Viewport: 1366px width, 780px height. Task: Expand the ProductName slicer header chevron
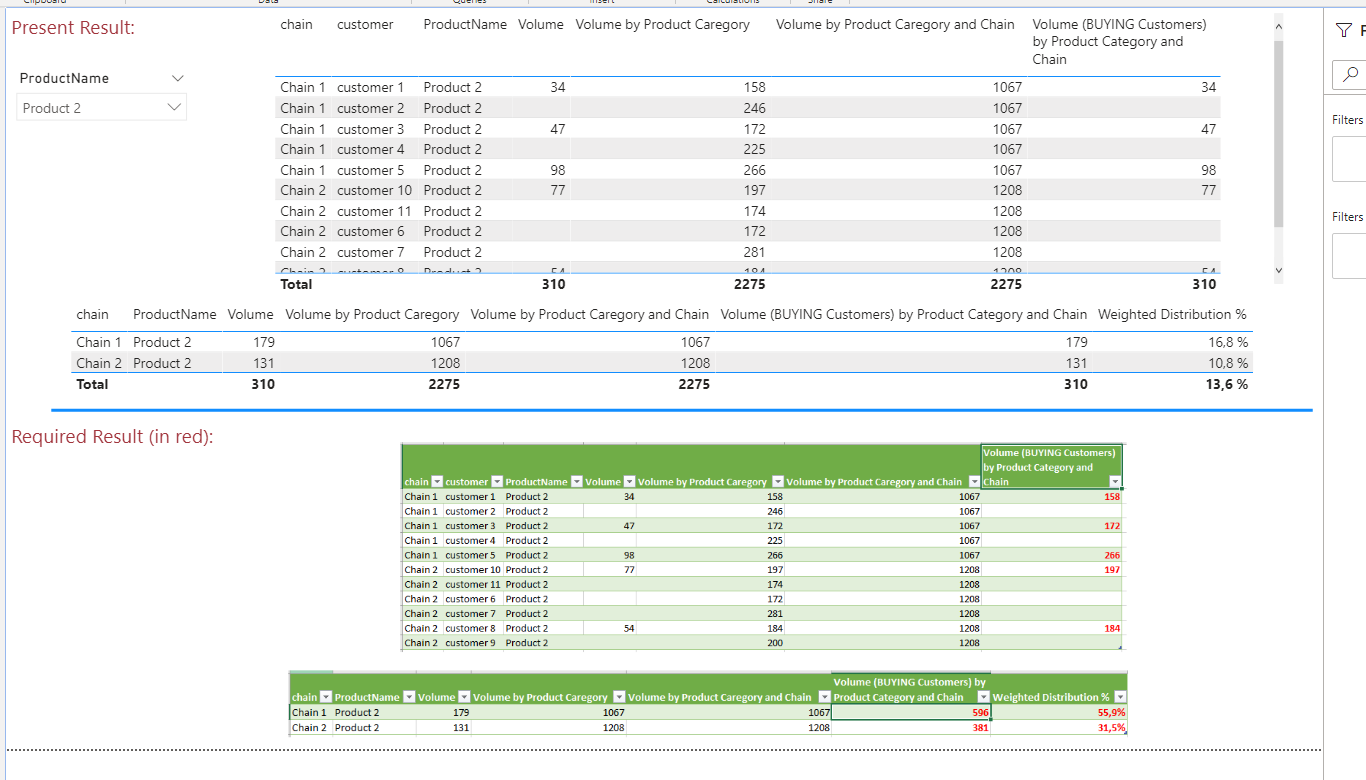(x=178, y=78)
